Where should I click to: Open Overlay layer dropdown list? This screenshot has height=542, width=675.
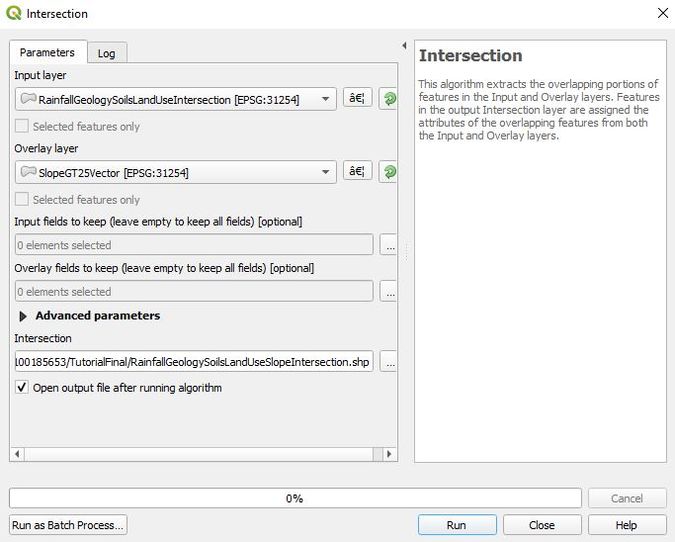[x=325, y=172]
